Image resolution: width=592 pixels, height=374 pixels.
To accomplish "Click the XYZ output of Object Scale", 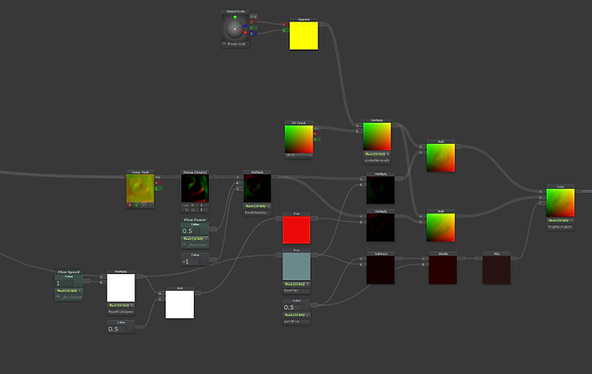I will 253,17.
